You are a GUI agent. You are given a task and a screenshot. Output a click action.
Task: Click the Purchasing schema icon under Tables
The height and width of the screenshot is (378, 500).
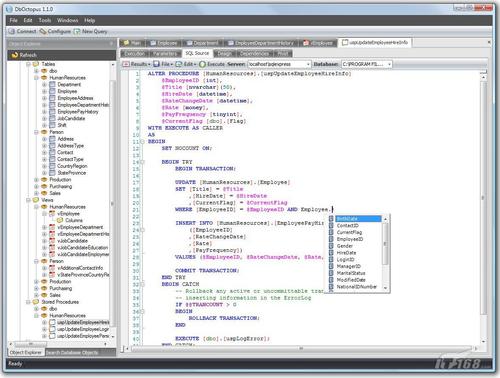tap(44, 186)
